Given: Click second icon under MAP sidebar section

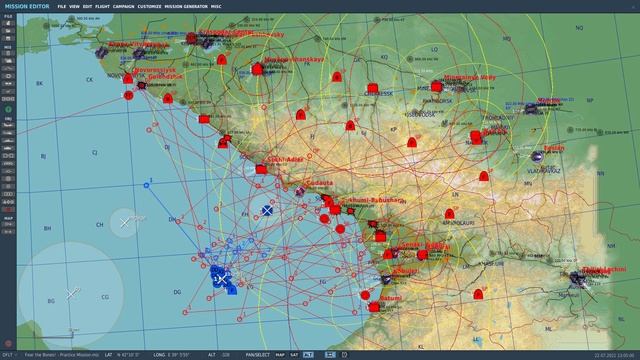Looking at the screenshot, I should pyautogui.click(x=8, y=232).
